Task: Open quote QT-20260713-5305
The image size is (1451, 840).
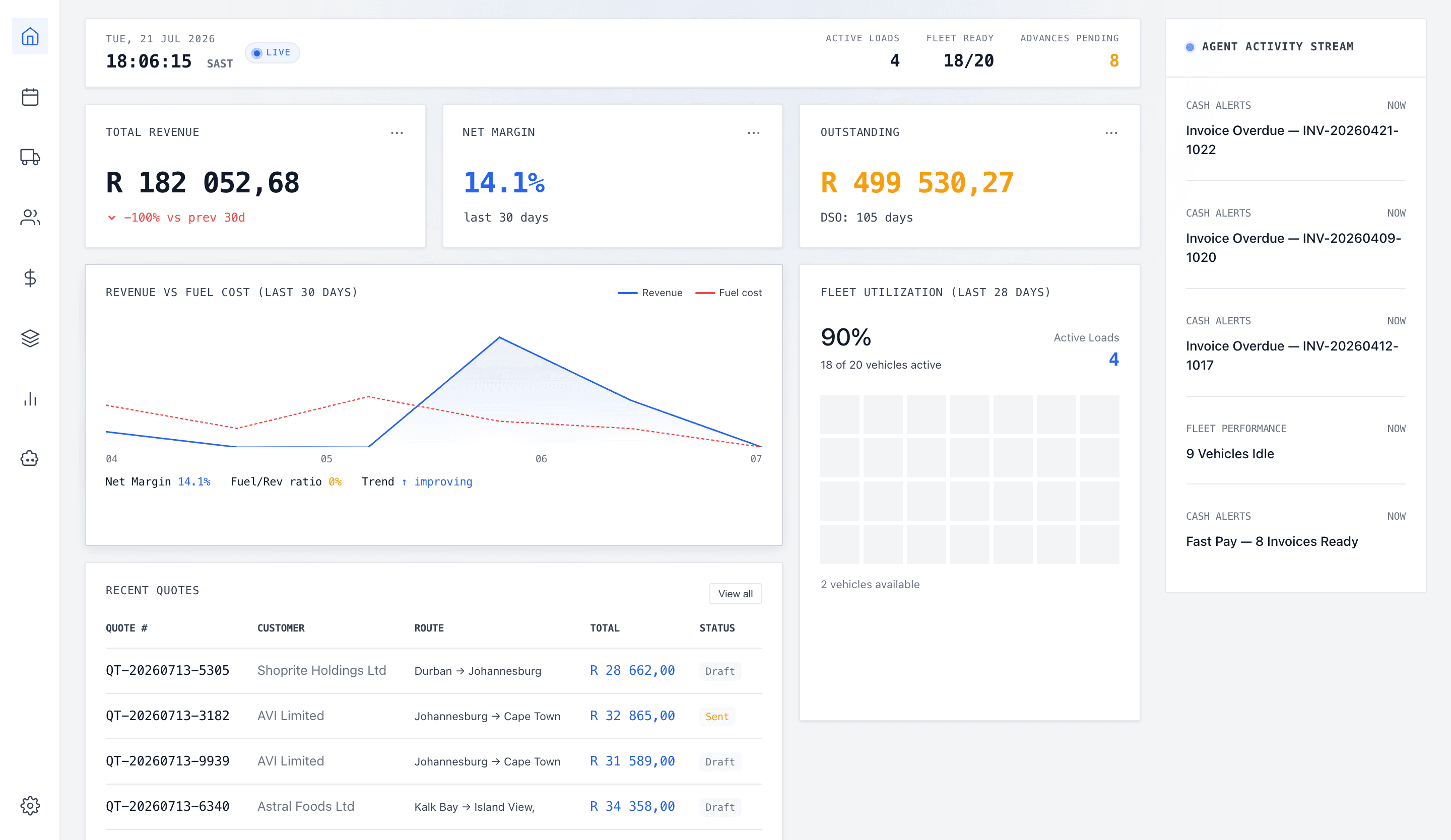Action: [x=168, y=670]
